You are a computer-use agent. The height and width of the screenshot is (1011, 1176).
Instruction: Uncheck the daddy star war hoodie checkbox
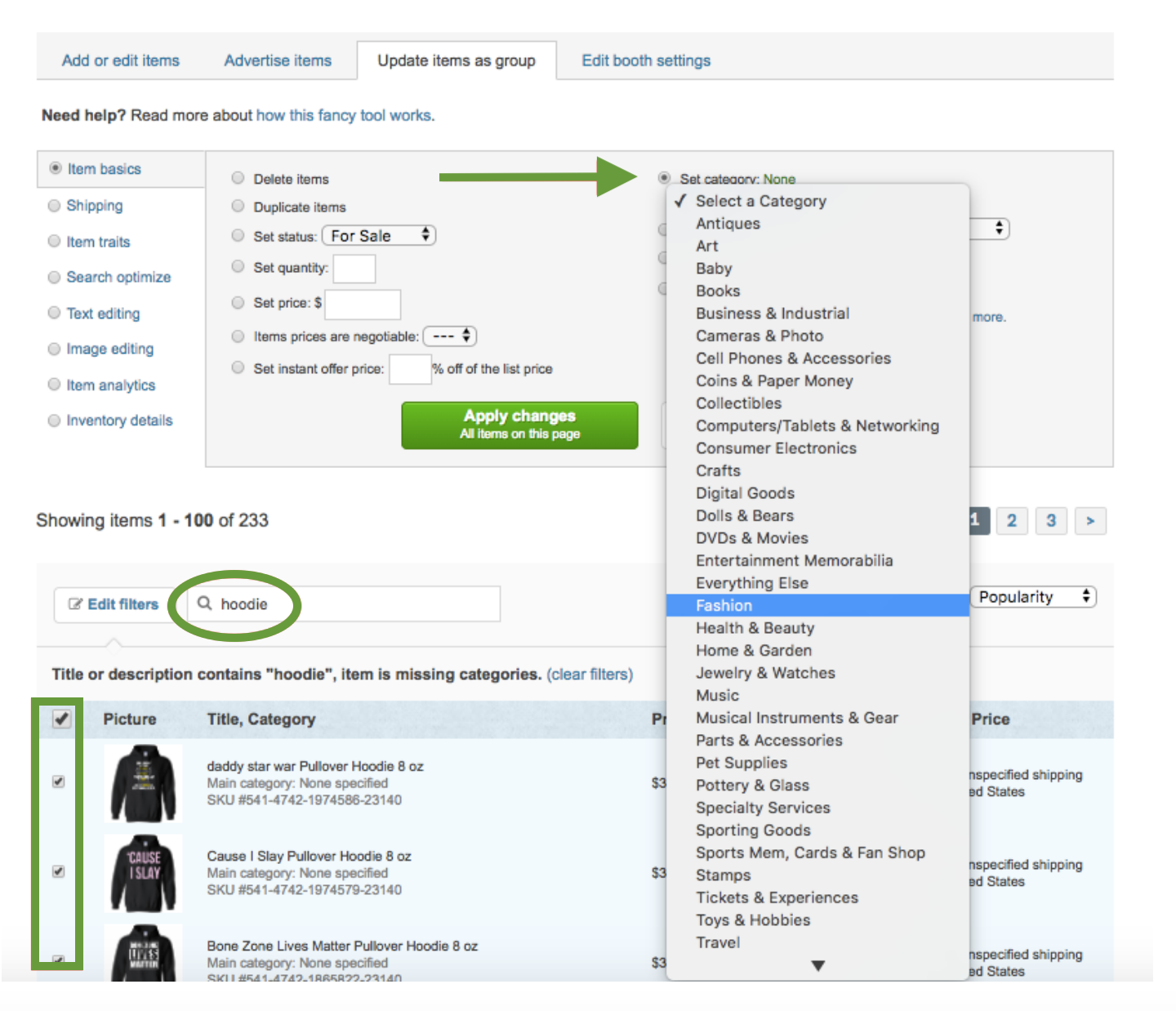(59, 782)
